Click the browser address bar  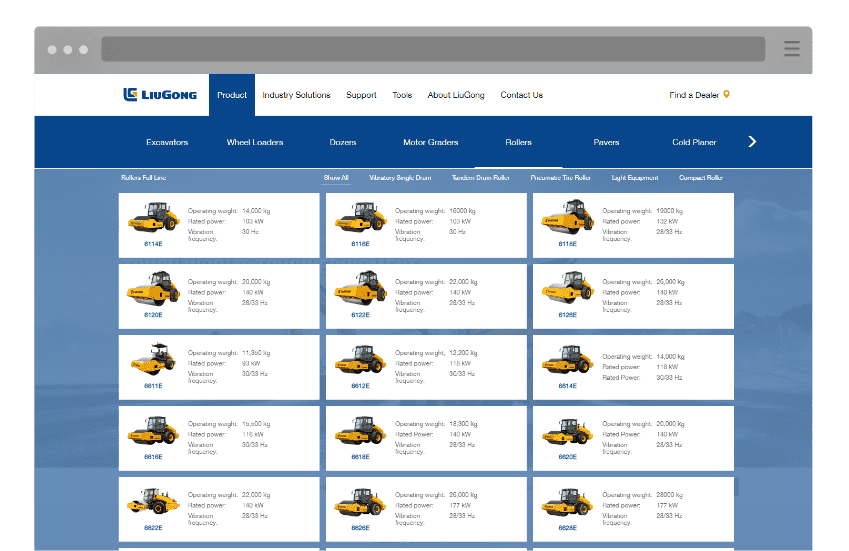[x=433, y=49]
